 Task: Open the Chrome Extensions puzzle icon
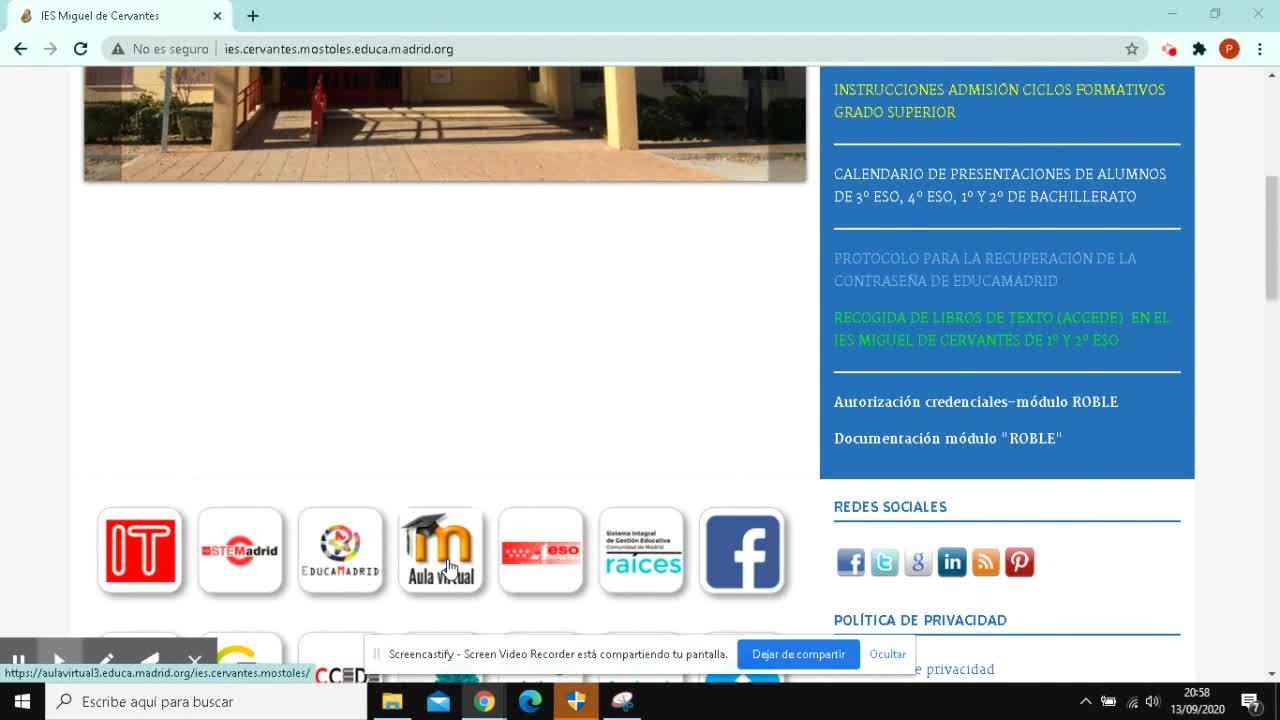pos(1200,49)
